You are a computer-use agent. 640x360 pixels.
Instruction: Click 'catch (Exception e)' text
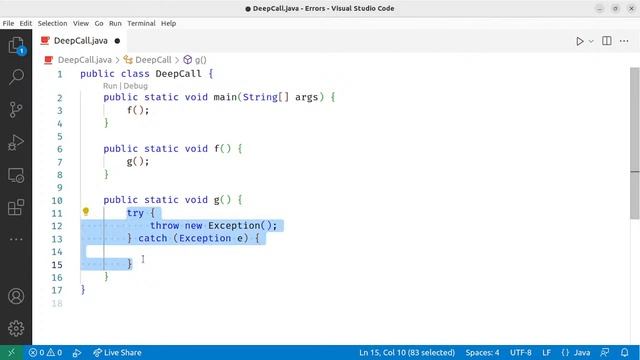[x=193, y=238]
